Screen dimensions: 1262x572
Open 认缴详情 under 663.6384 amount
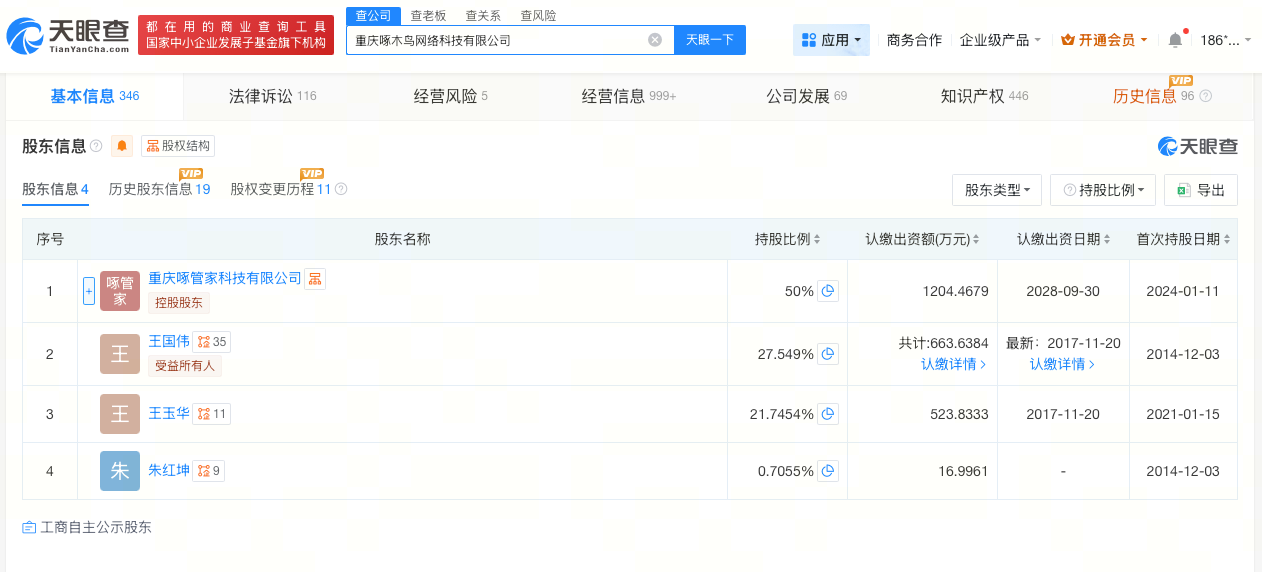pyautogui.click(x=954, y=364)
